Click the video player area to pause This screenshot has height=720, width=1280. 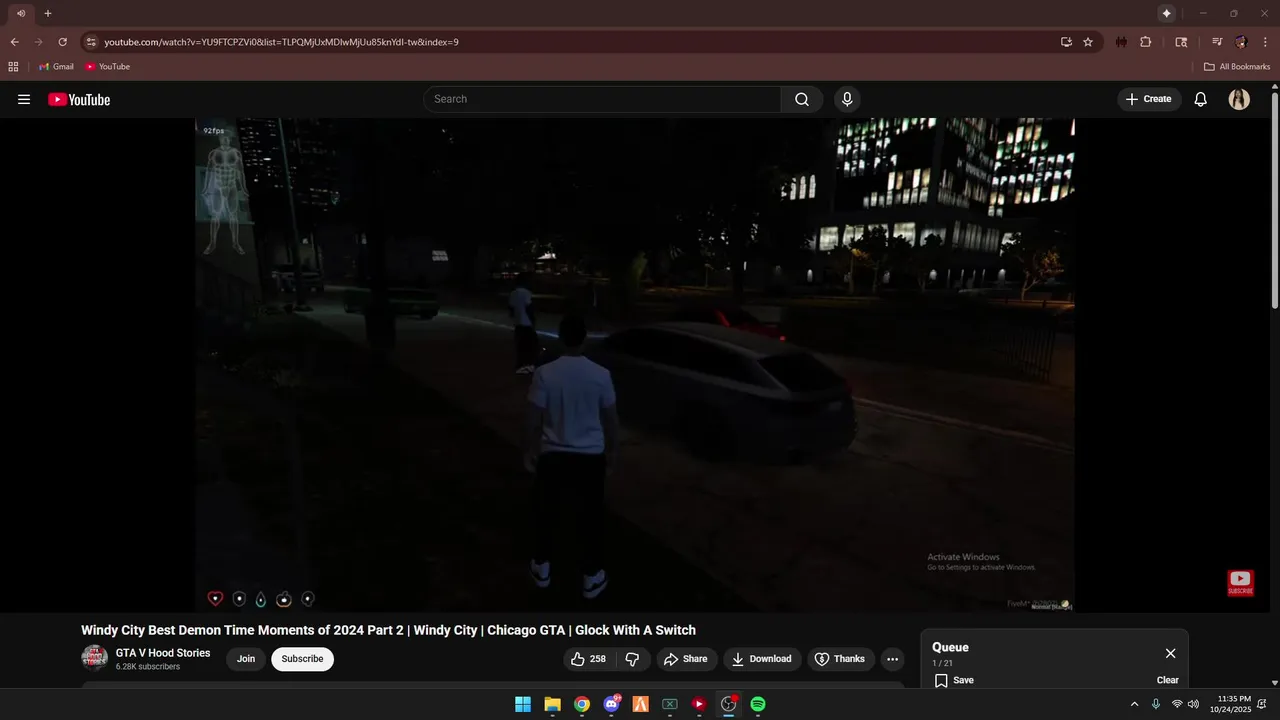635,365
